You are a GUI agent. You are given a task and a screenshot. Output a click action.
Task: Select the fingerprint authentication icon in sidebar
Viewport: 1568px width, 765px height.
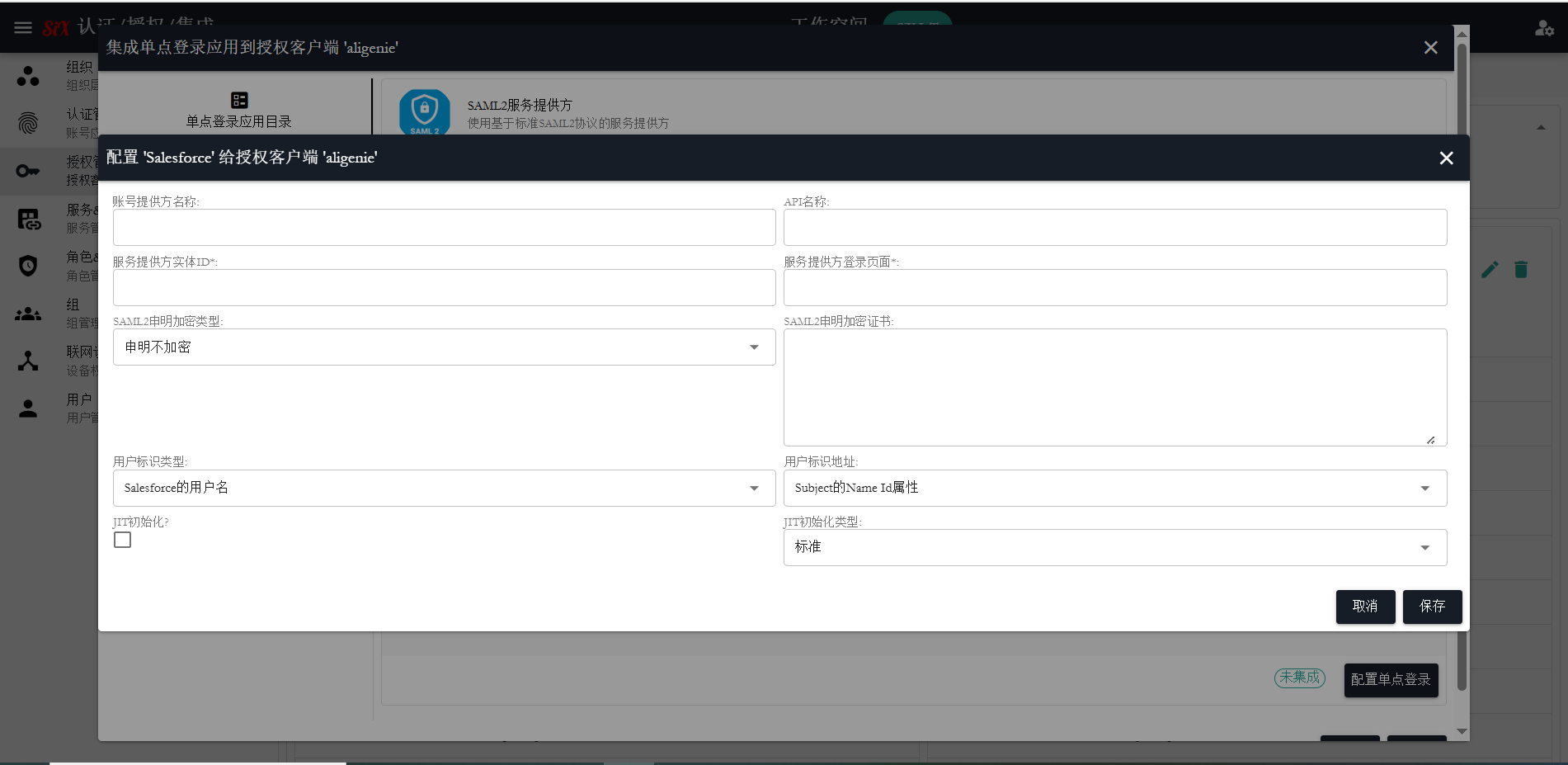coord(28,123)
